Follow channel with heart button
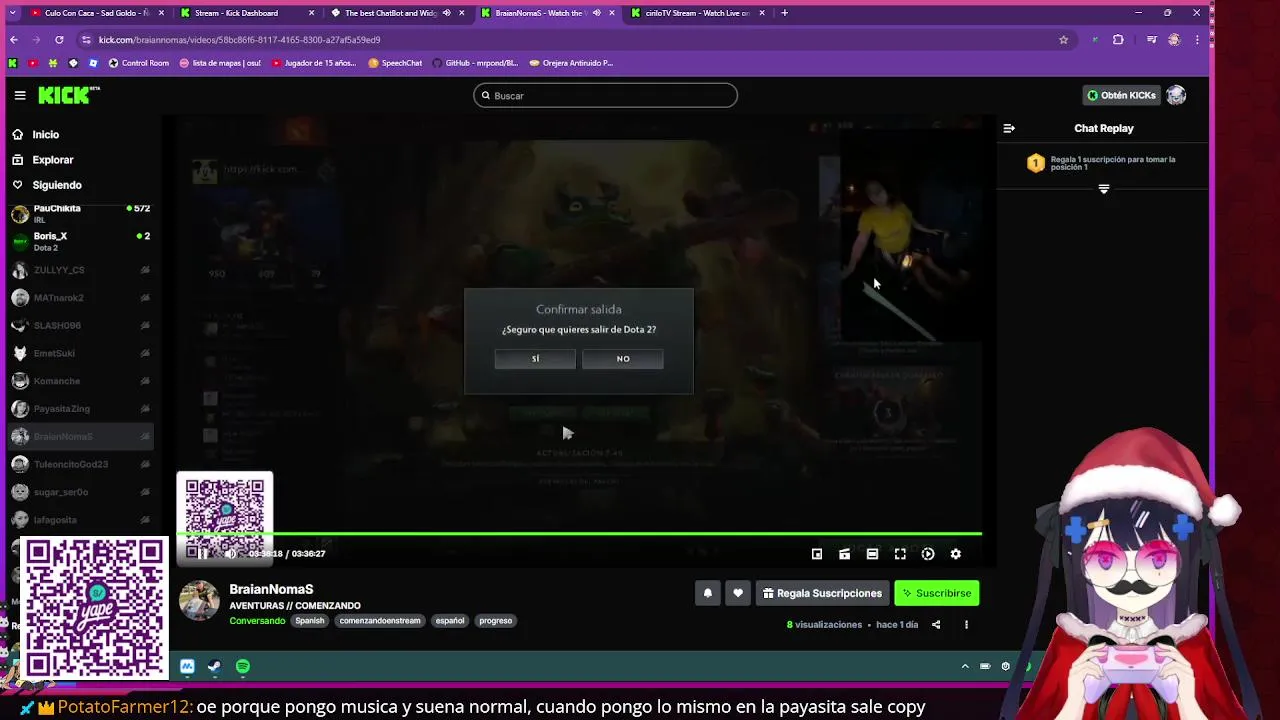The height and width of the screenshot is (720, 1280). coord(738,593)
